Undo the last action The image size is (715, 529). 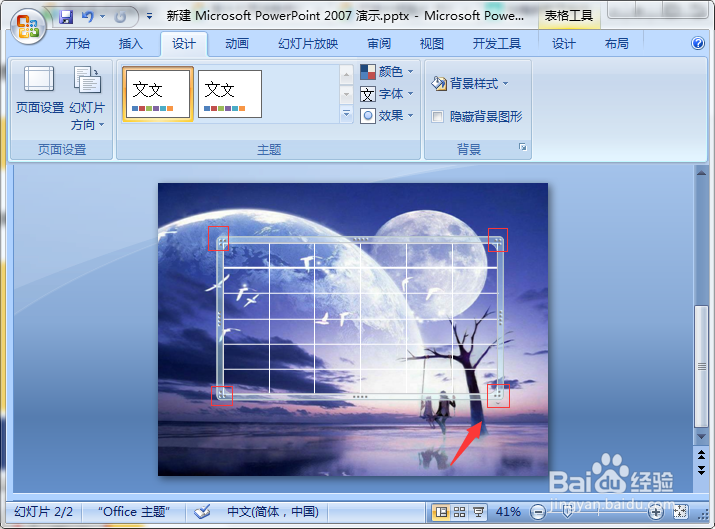[x=87, y=17]
